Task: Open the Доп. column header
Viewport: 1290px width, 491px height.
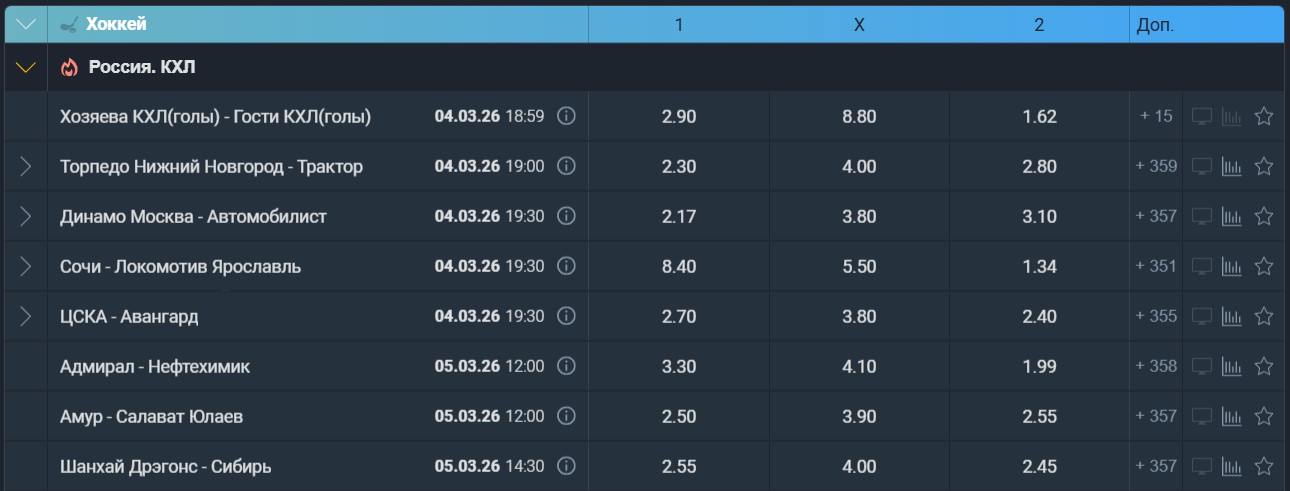Action: [x=1155, y=25]
